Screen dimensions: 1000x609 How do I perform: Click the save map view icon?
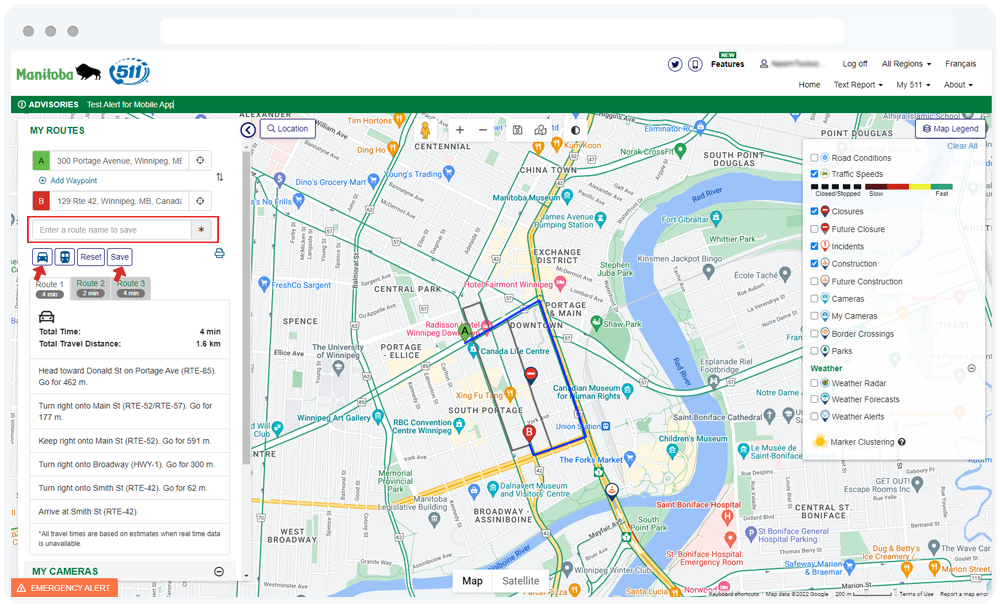[517, 130]
